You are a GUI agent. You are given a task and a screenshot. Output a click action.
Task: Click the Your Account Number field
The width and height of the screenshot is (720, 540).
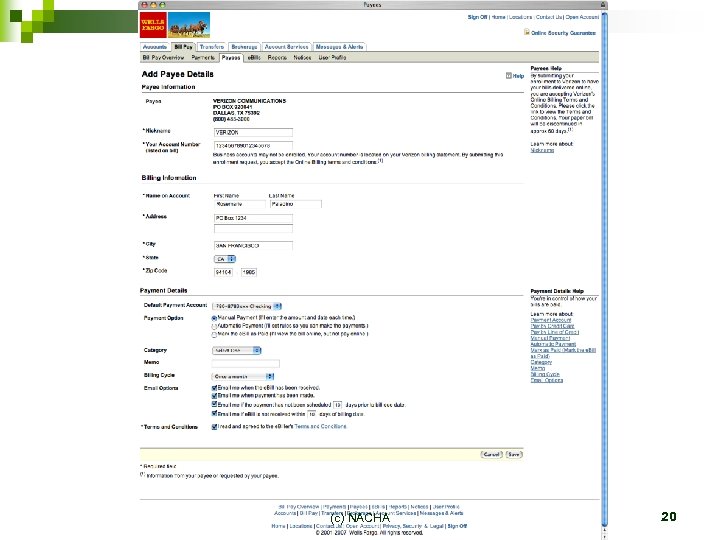click(253, 146)
